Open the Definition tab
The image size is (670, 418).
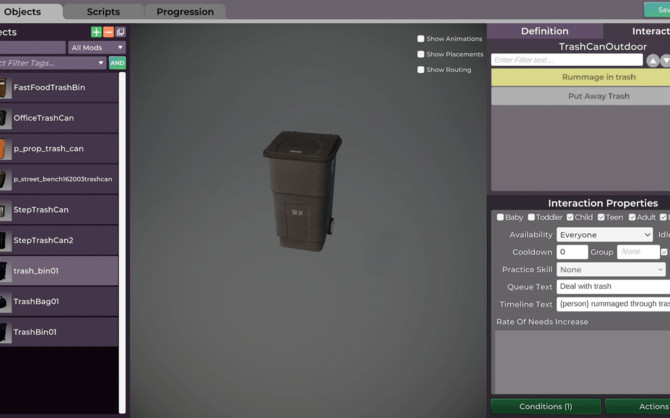point(545,31)
